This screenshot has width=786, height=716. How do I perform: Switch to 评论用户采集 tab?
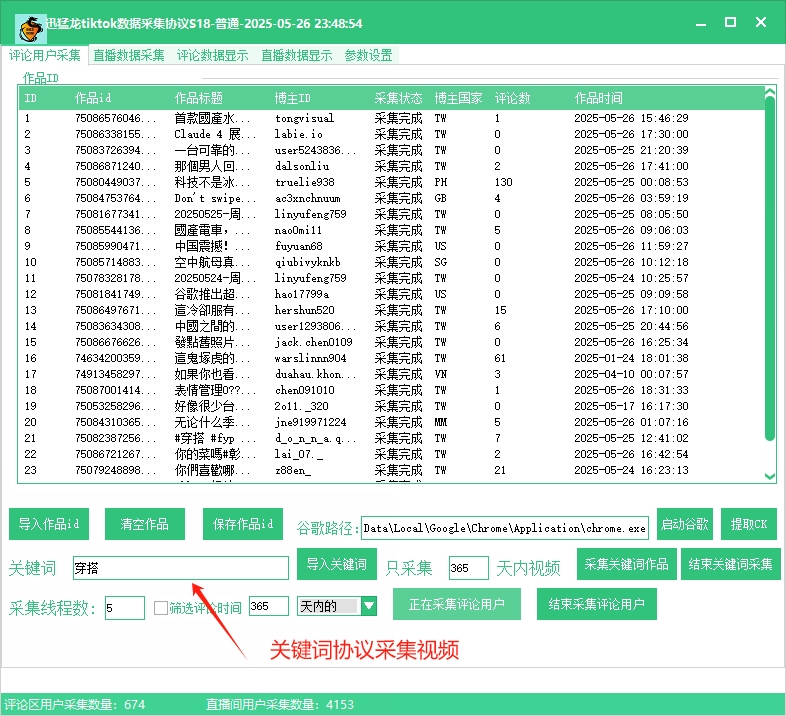[45, 55]
